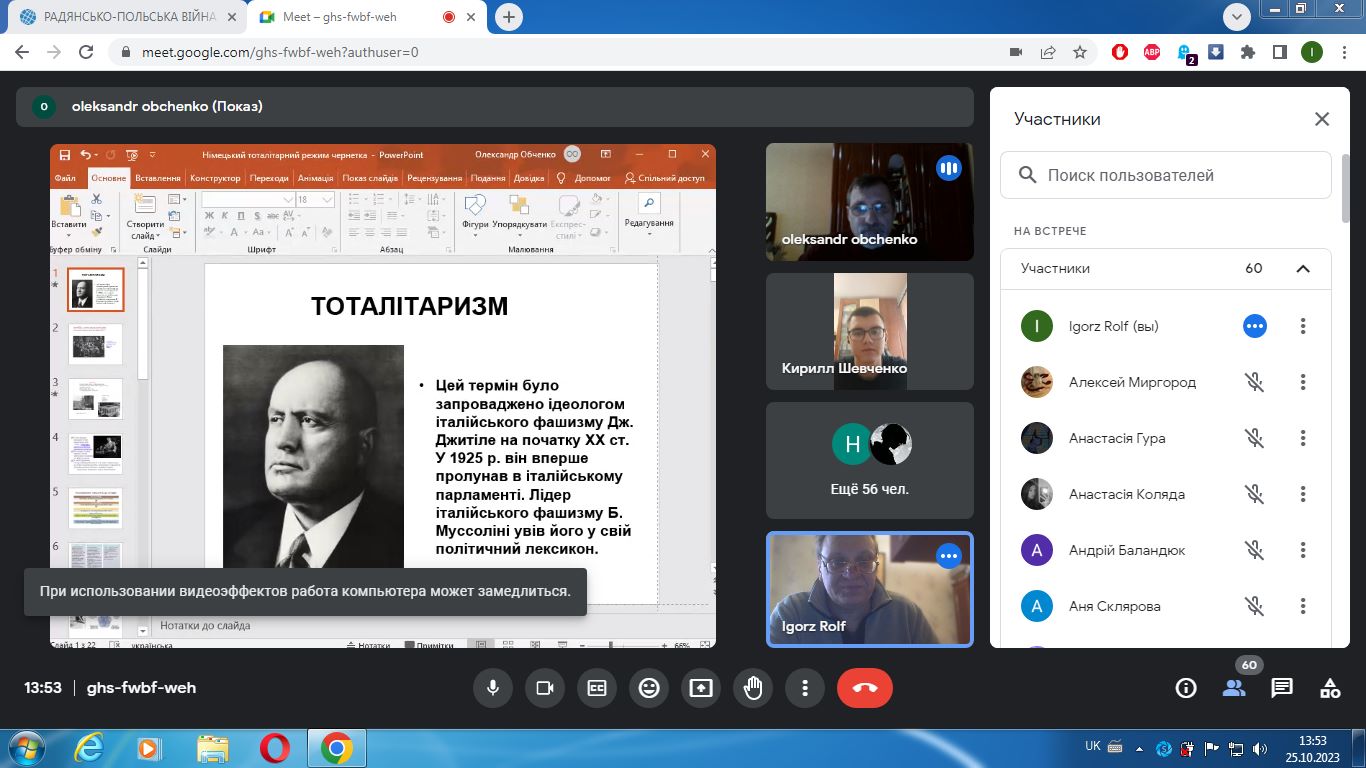Click Igorz Rolf (вы) participant row
Viewport: 1366px width, 768px height.
[1166, 326]
